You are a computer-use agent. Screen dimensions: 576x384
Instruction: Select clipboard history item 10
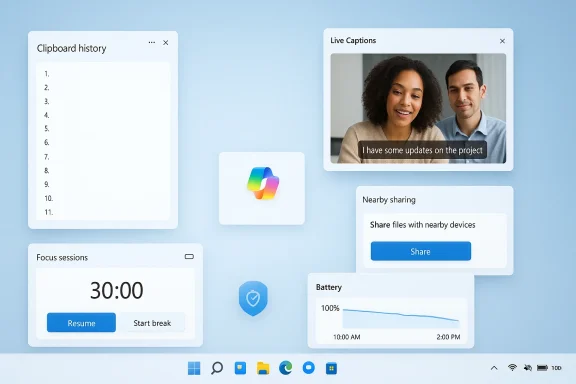click(103, 198)
